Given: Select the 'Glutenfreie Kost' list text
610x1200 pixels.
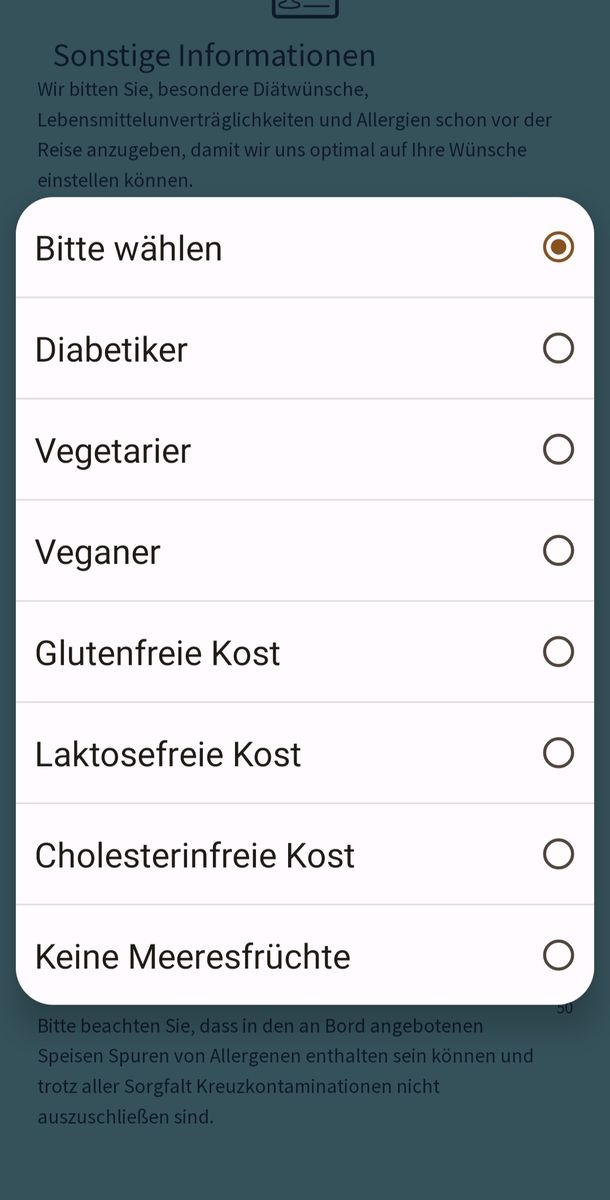Looking at the screenshot, I should click(x=158, y=653).
